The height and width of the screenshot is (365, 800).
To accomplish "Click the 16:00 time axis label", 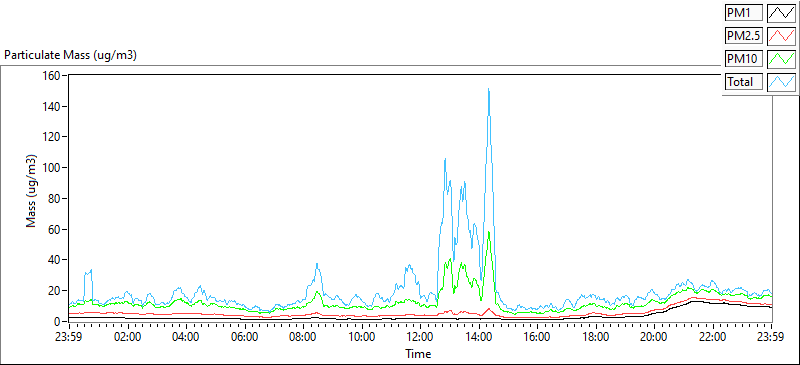I will [x=537, y=337].
